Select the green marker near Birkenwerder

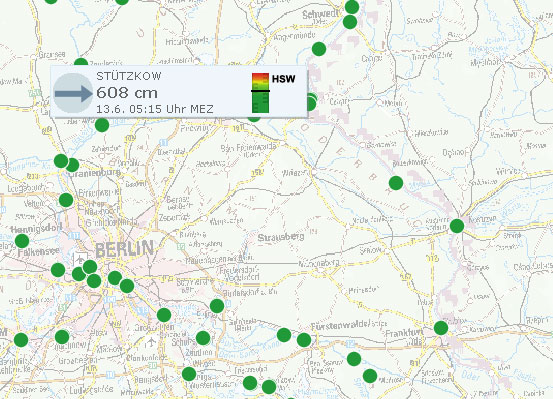[x=66, y=200]
